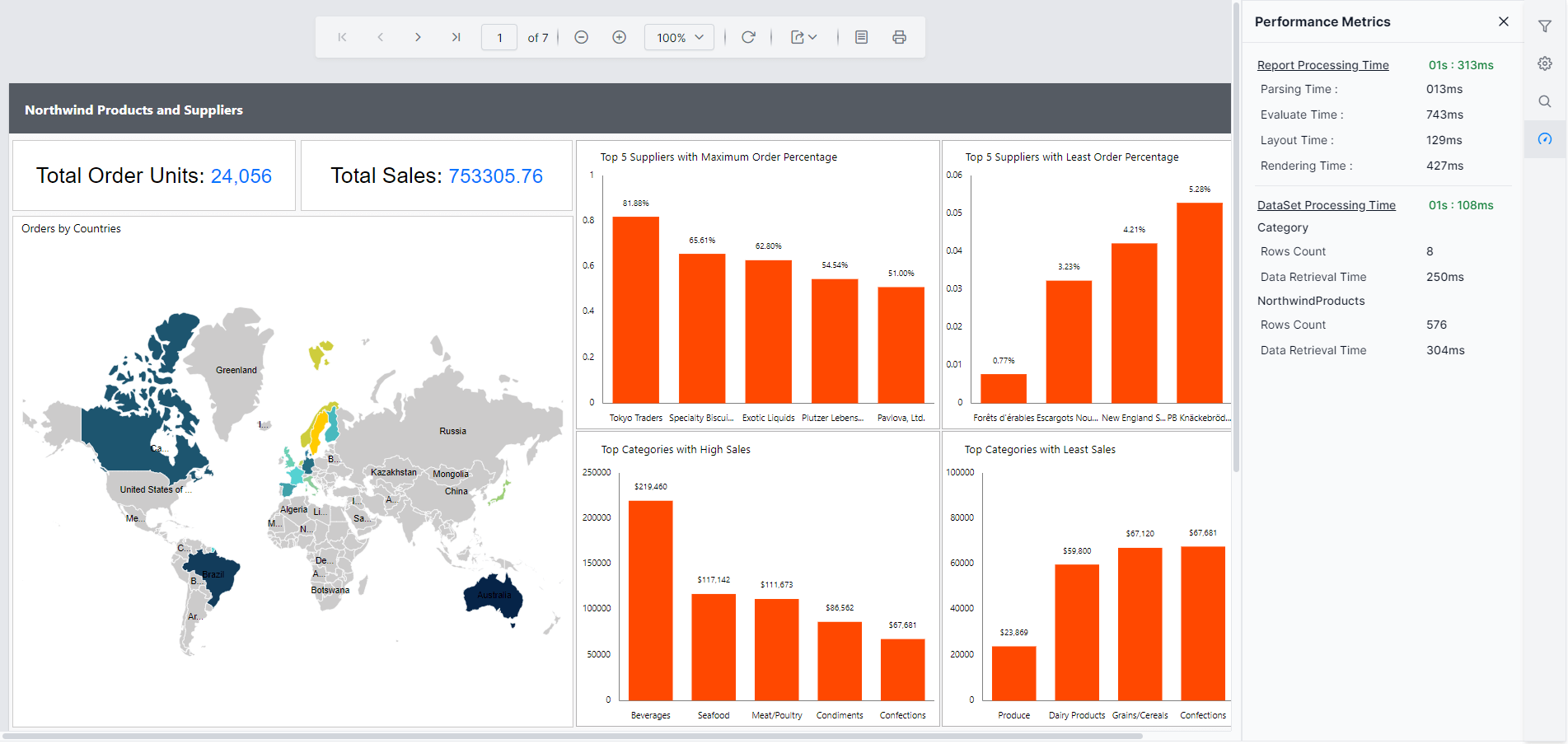Viewport: 1568px width, 744px height.
Task: Zoom out the report
Action: pyautogui.click(x=581, y=37)
